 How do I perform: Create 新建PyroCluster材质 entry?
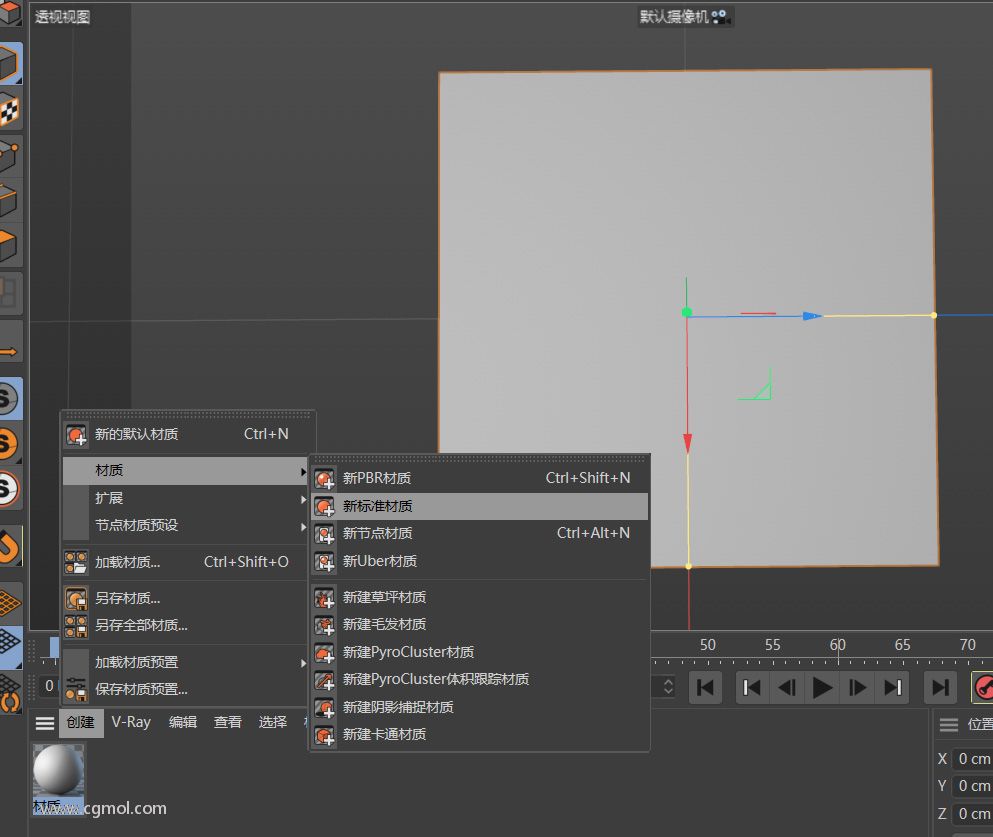(479, 652)
